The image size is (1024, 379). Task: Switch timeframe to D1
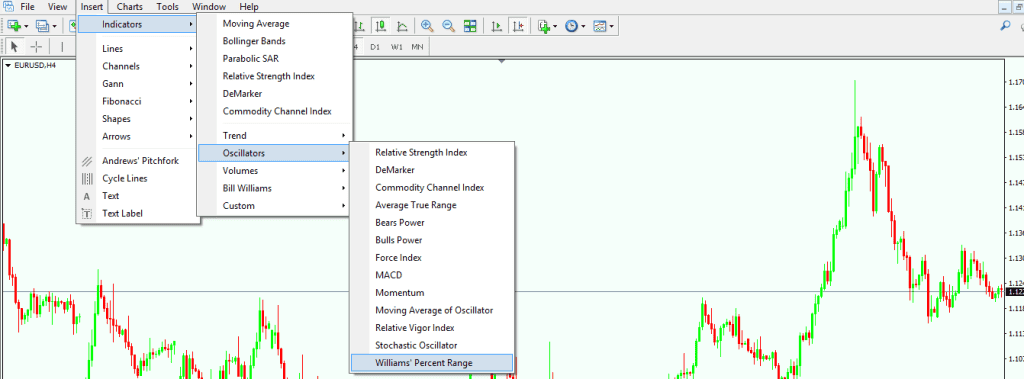click(x=375, y=47)
